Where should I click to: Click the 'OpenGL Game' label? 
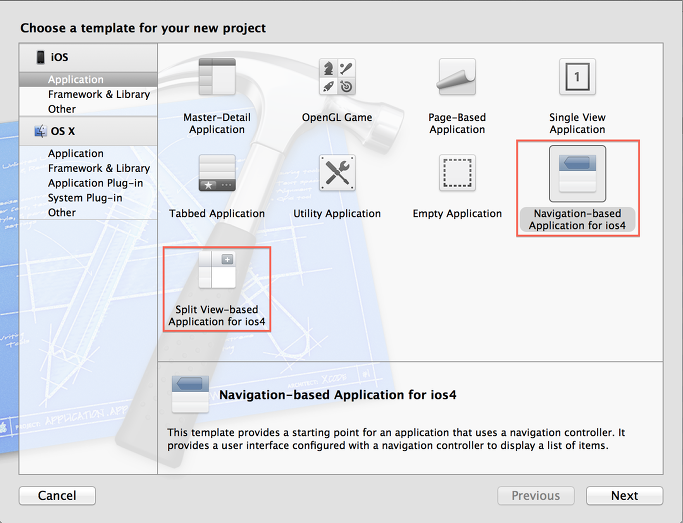coord(337,117)
